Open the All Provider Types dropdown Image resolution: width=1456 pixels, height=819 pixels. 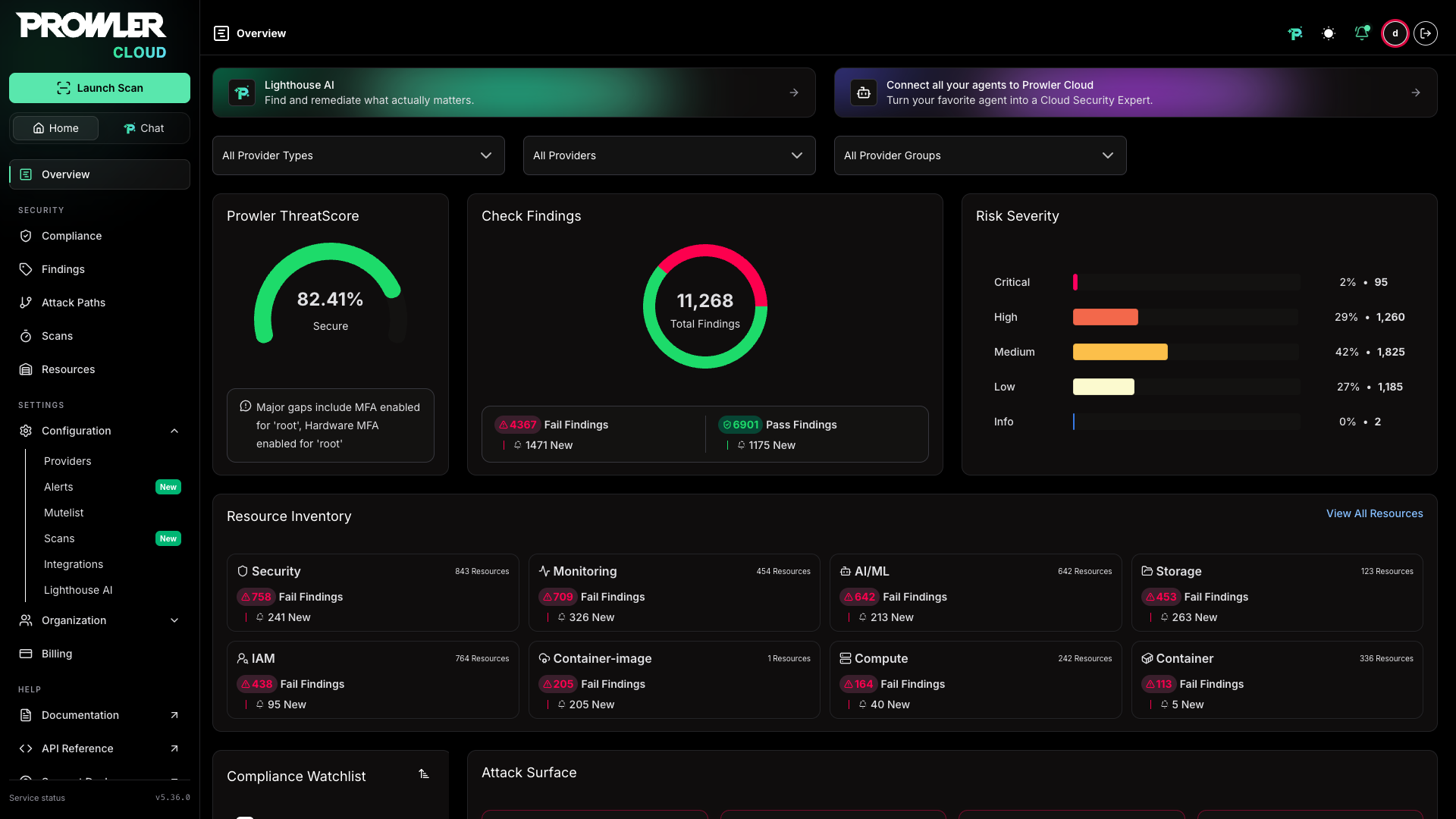(359, 155)
